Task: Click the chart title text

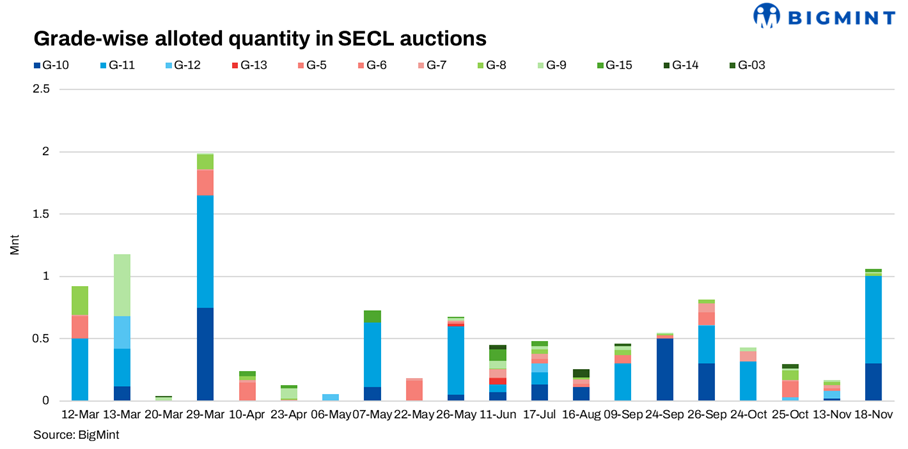Action: (260, 39)
